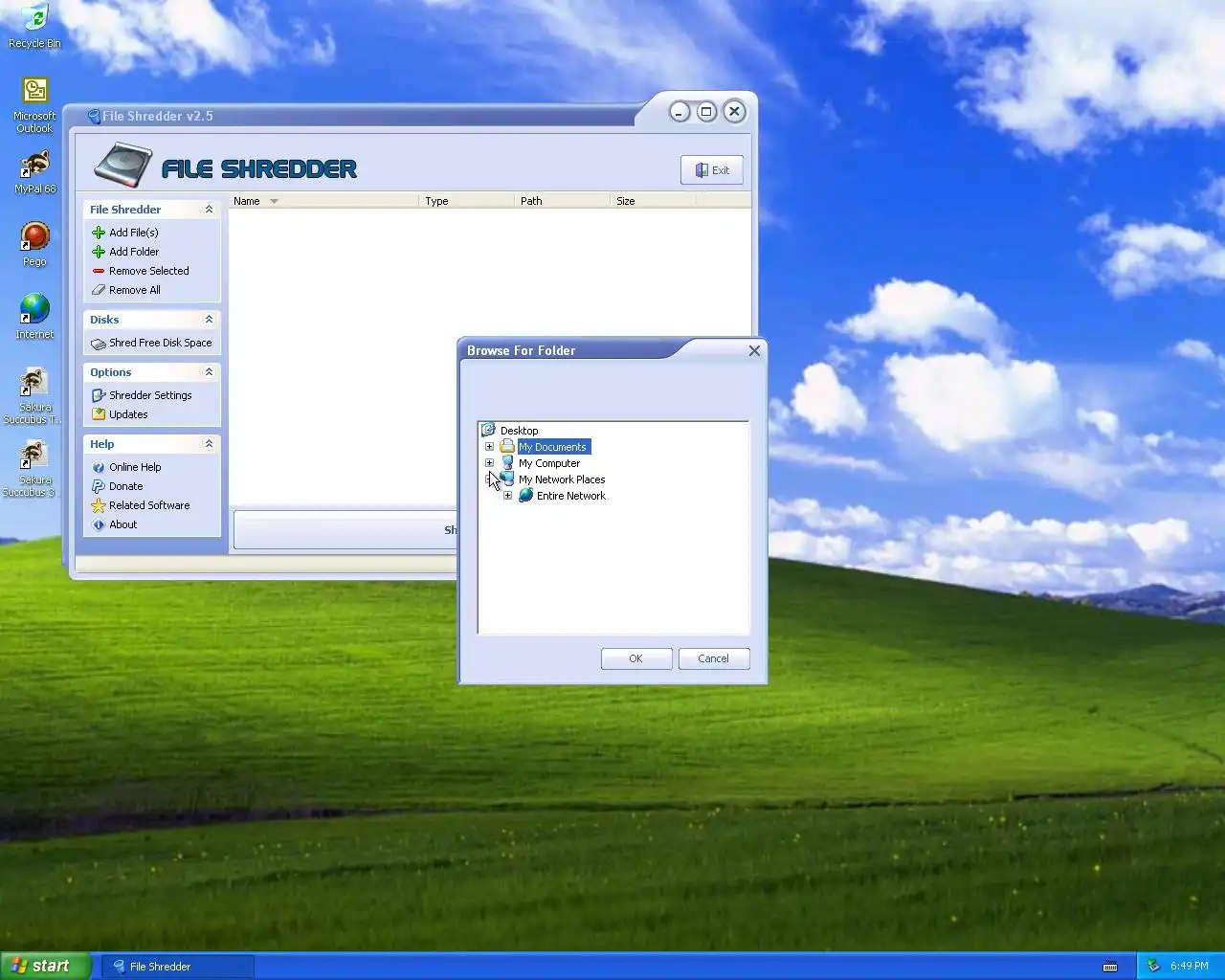Viewport: 1225px width, 980px height.
Task: Collapse the Options sidebar section
Action: [209, 372]
